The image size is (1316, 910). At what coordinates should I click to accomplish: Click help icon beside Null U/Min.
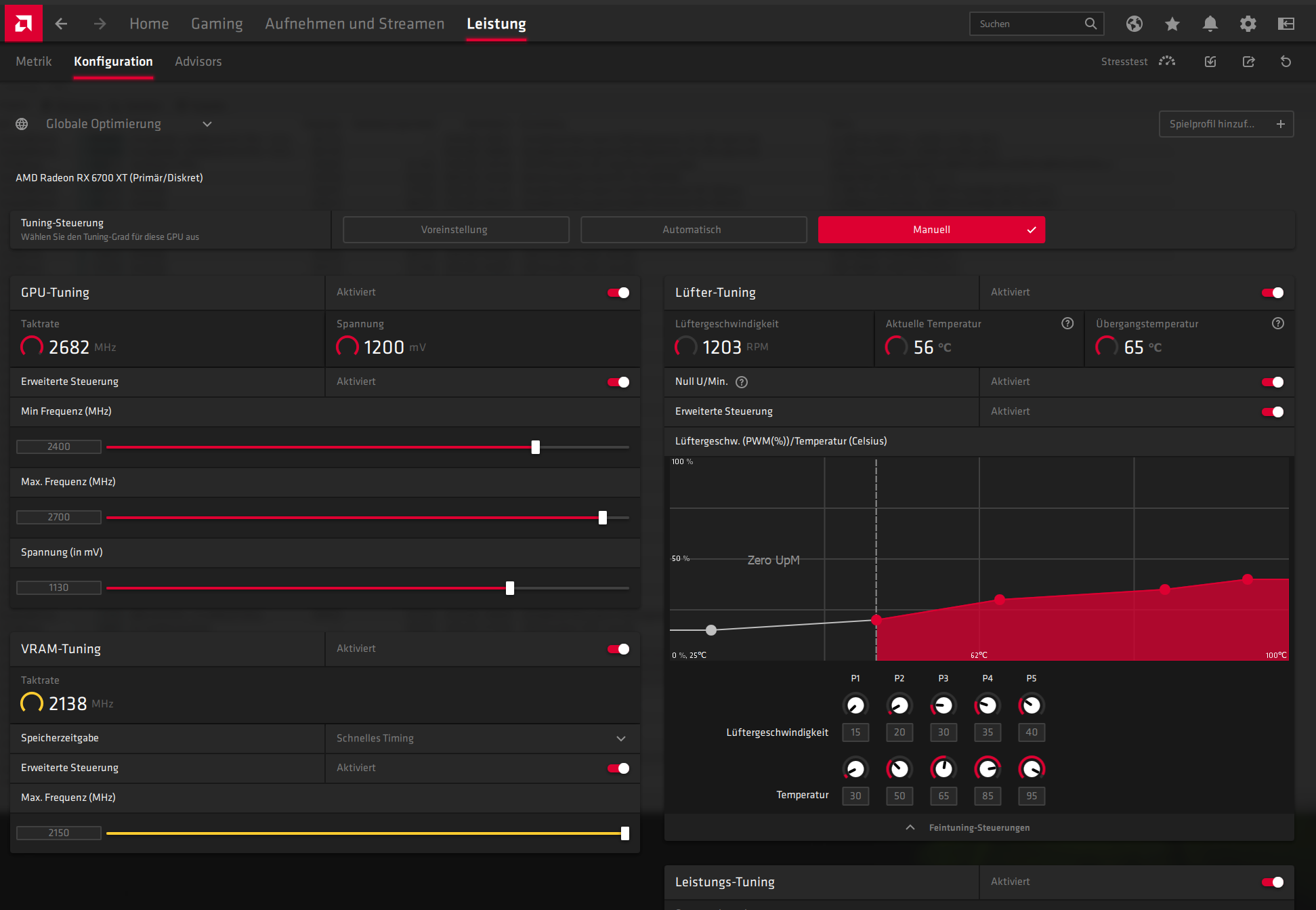coord(742,382)
